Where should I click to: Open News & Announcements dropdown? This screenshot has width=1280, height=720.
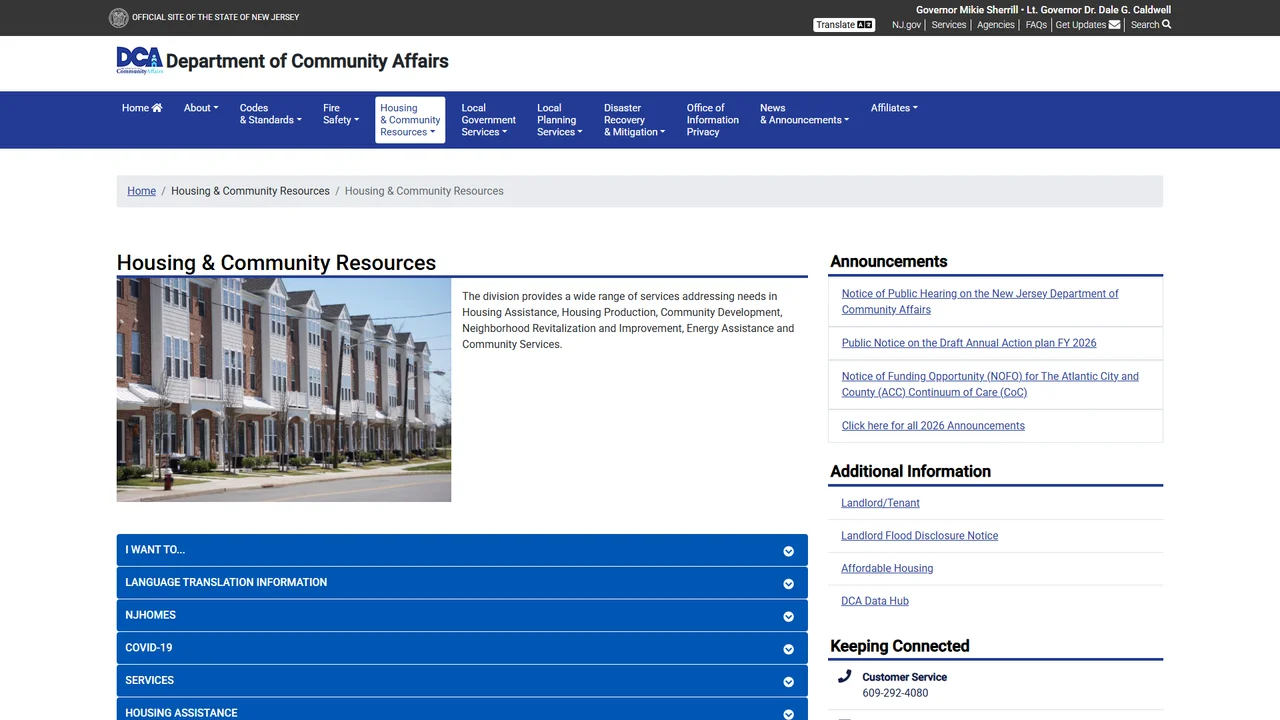click(804, 114)
